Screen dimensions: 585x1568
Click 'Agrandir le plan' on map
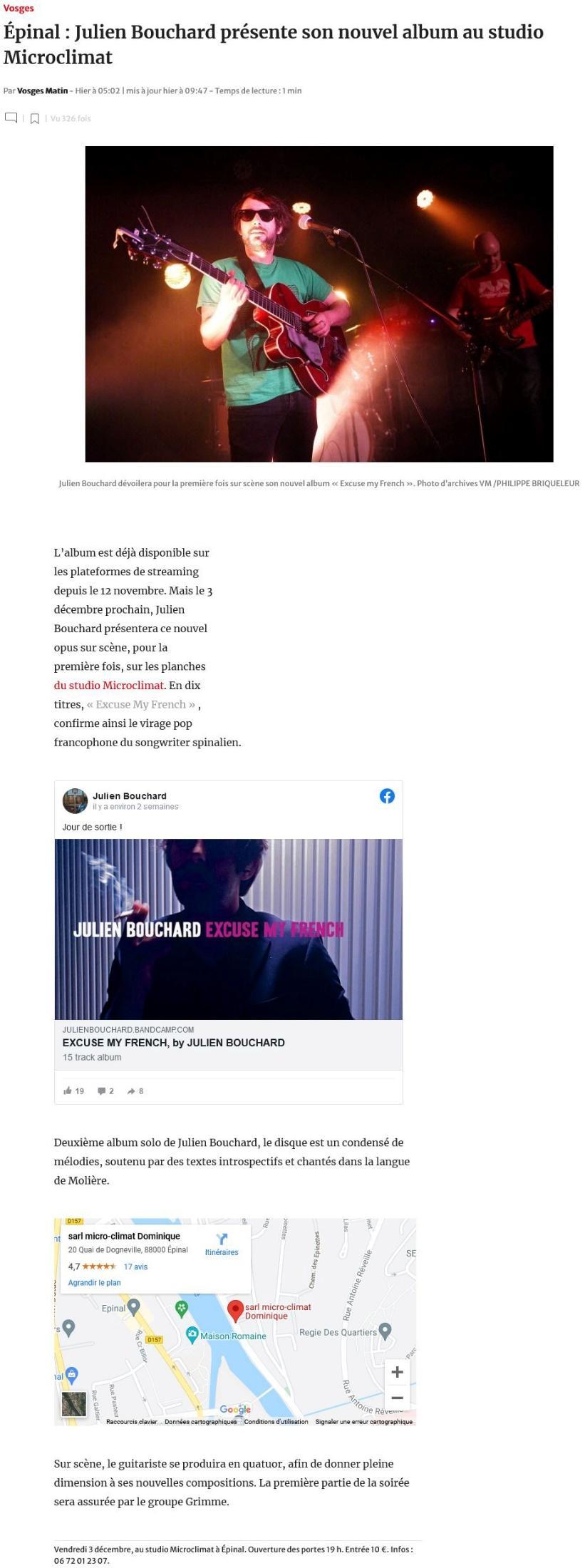94,1282
